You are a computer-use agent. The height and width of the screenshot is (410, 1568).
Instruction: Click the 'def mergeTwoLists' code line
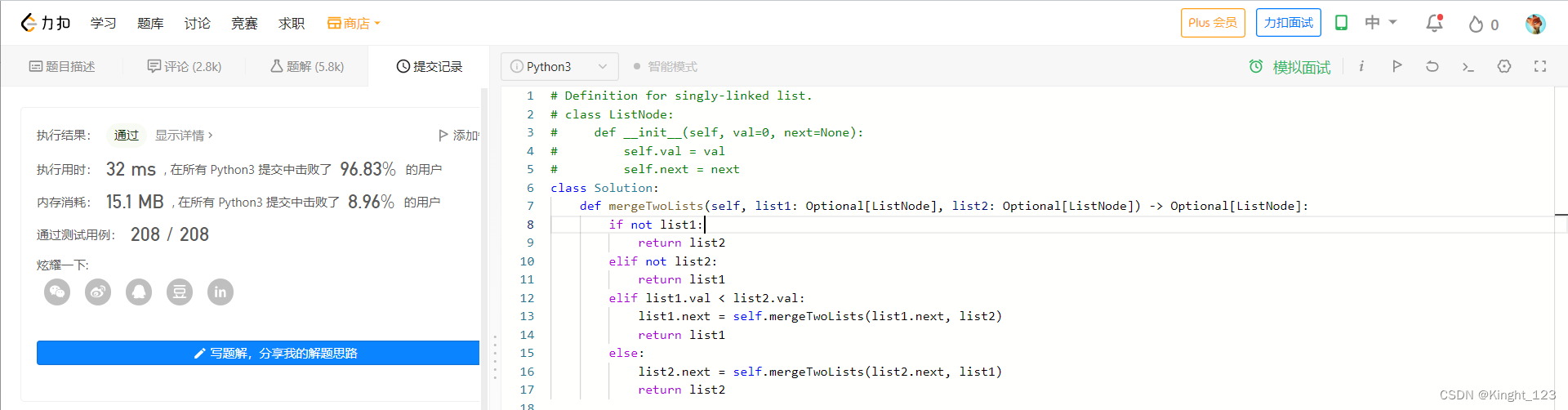[943, 206]
